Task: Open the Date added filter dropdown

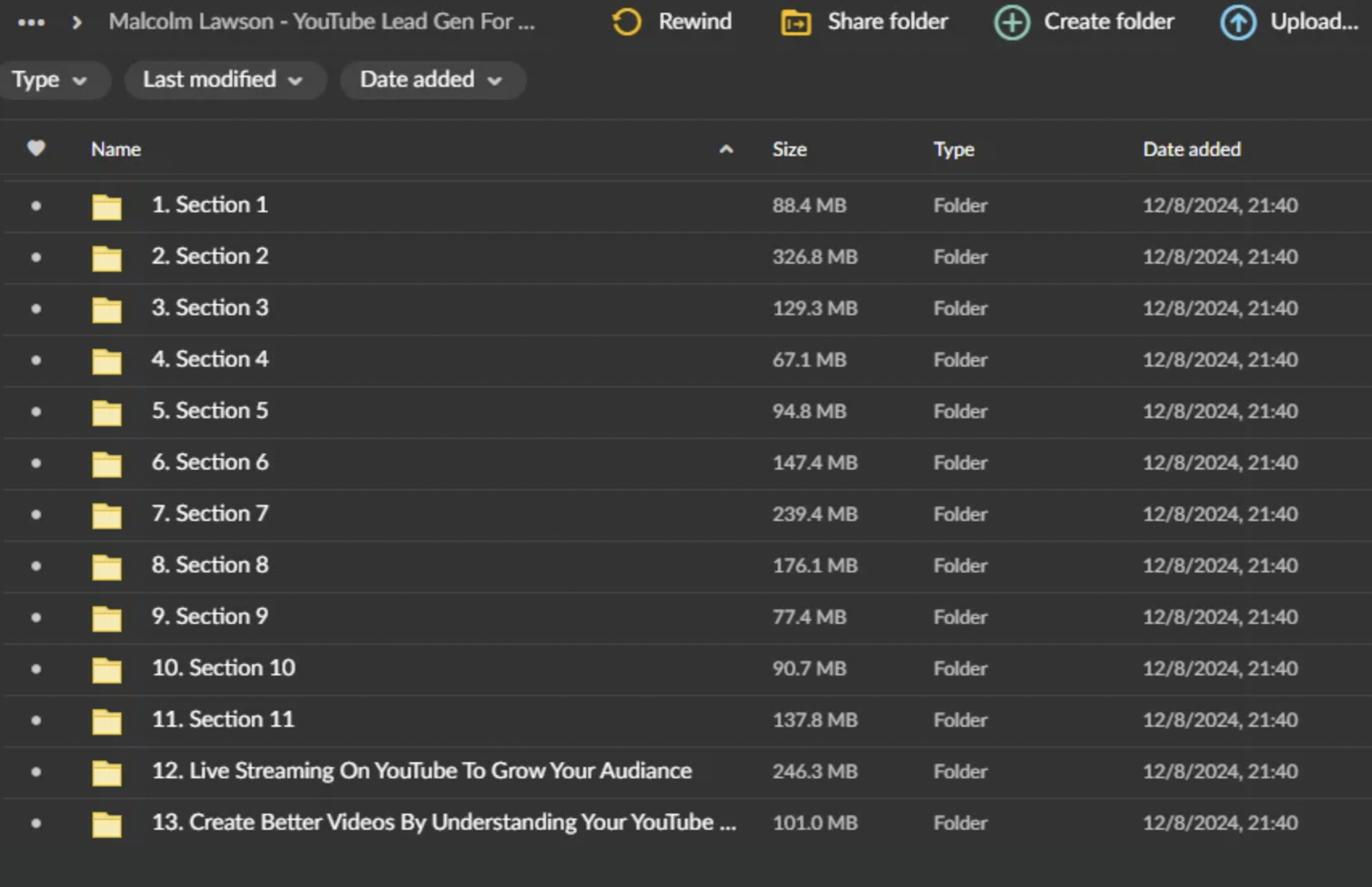Action: point(432,79)
